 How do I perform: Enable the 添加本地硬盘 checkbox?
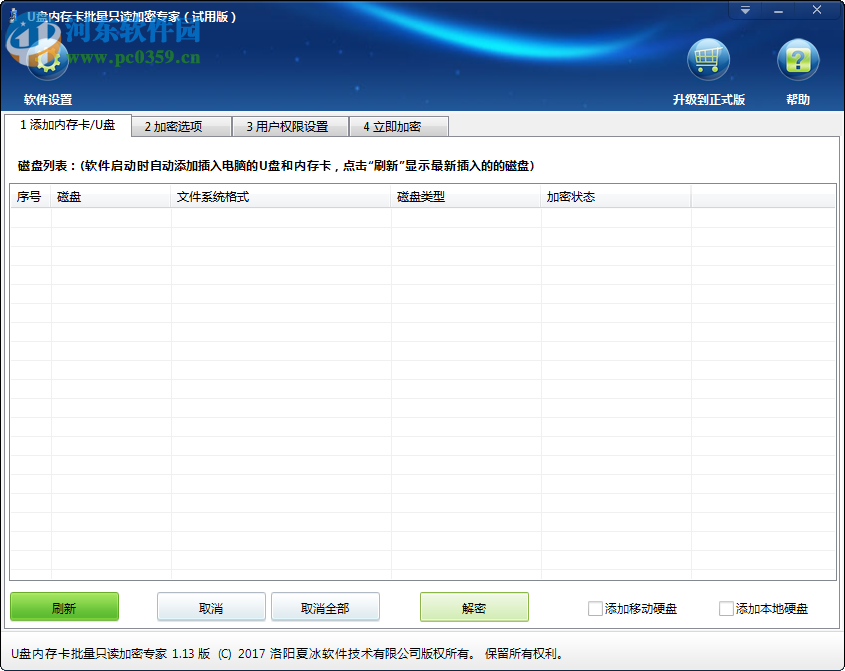[724, 607]
